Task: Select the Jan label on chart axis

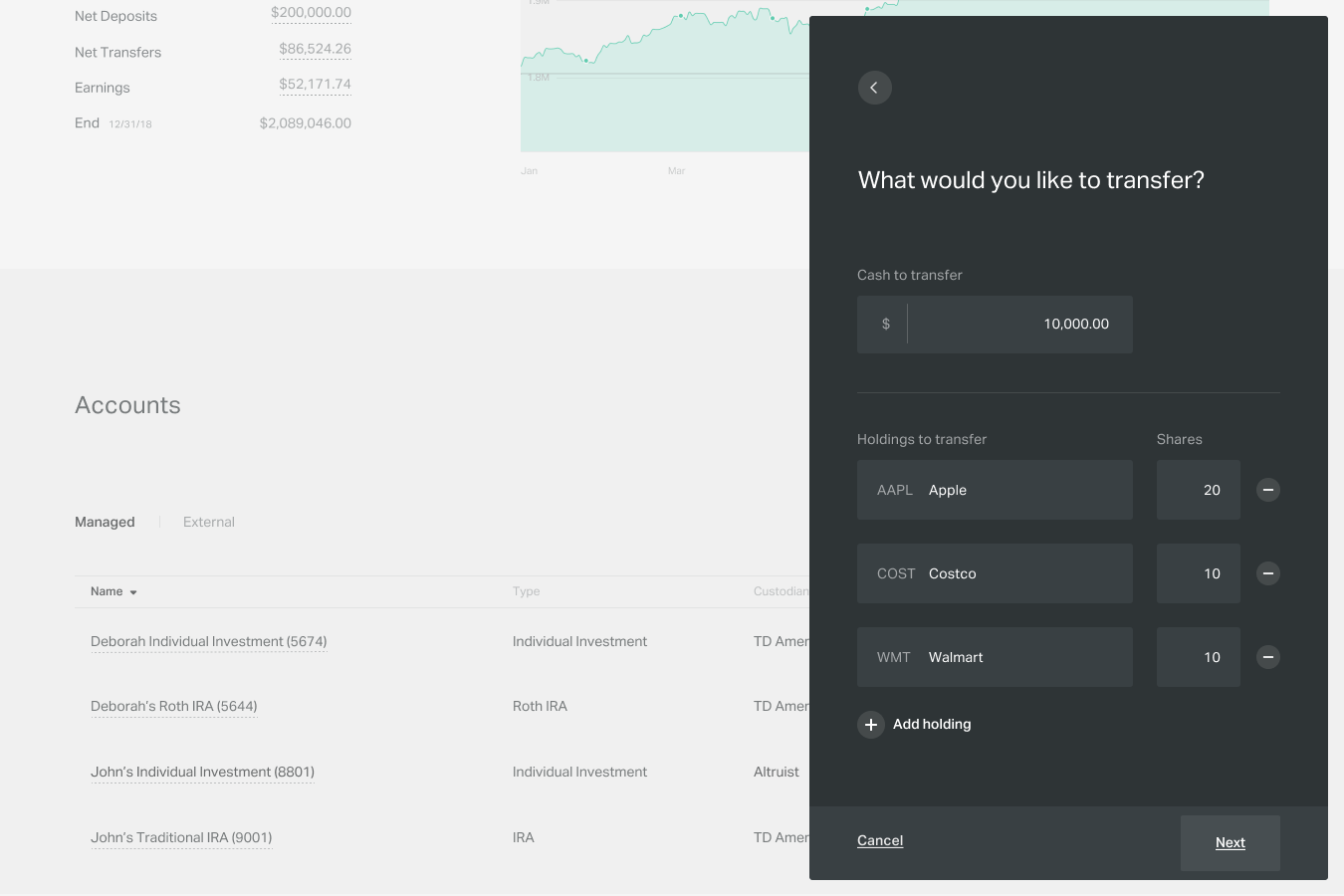Action: pos(529,171)
